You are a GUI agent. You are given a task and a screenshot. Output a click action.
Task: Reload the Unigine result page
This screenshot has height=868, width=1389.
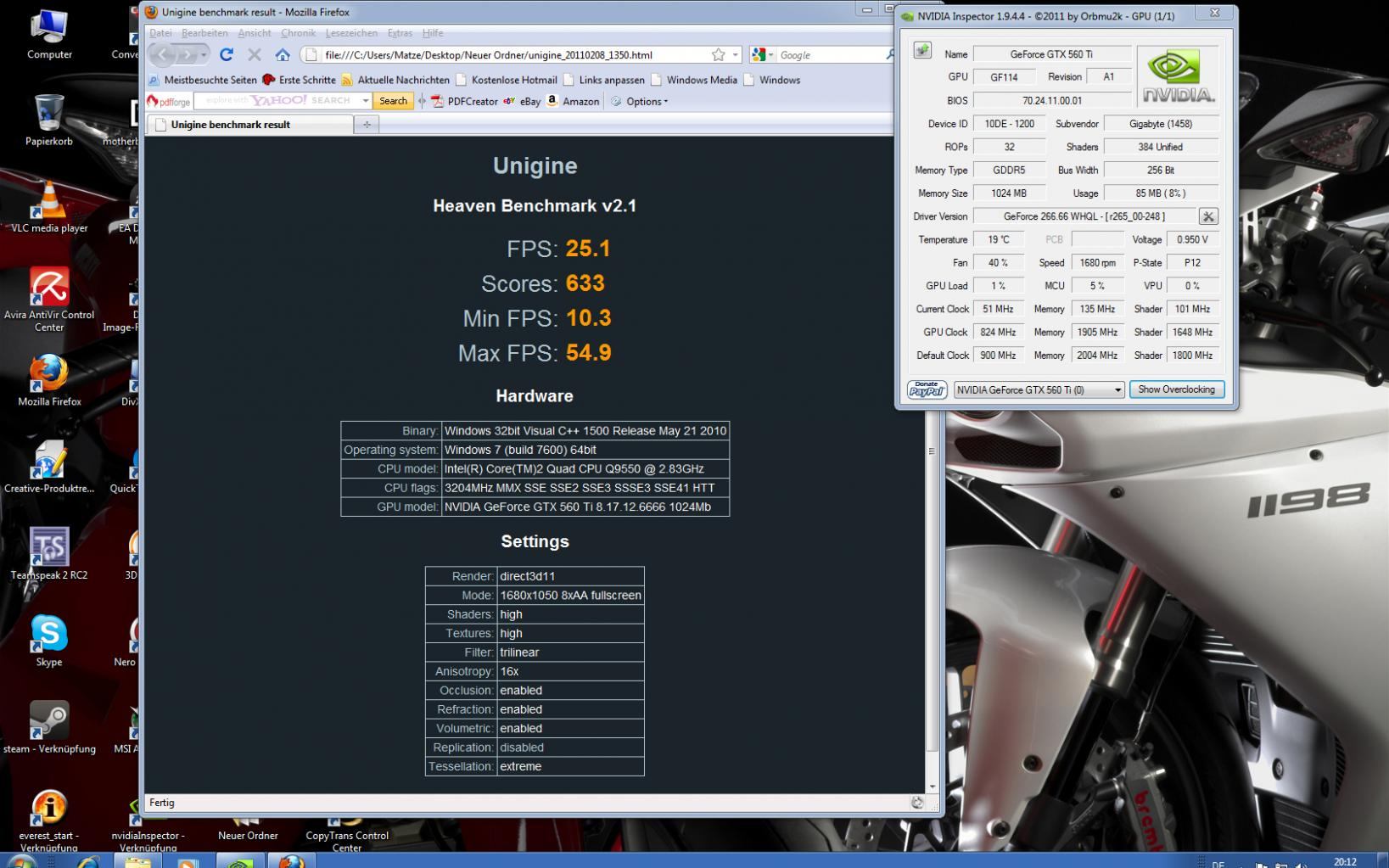(226, 55)
